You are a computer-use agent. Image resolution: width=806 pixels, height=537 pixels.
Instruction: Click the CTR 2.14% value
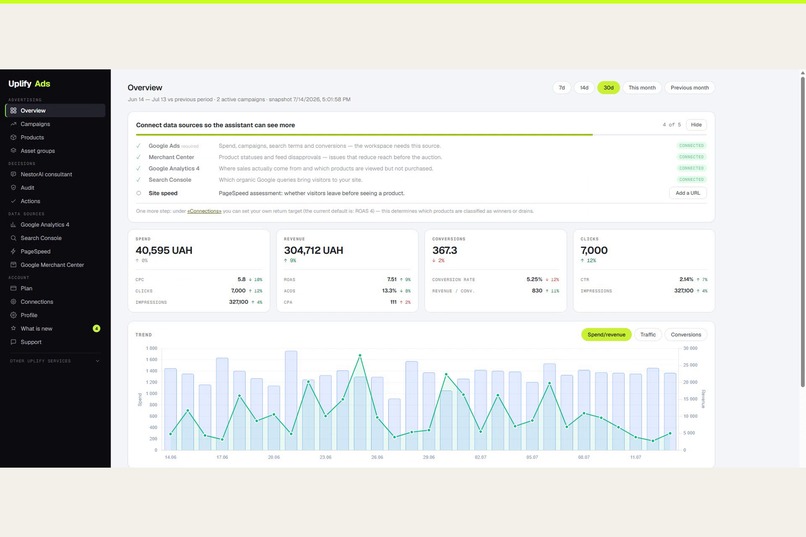click(x=686, y=280)
